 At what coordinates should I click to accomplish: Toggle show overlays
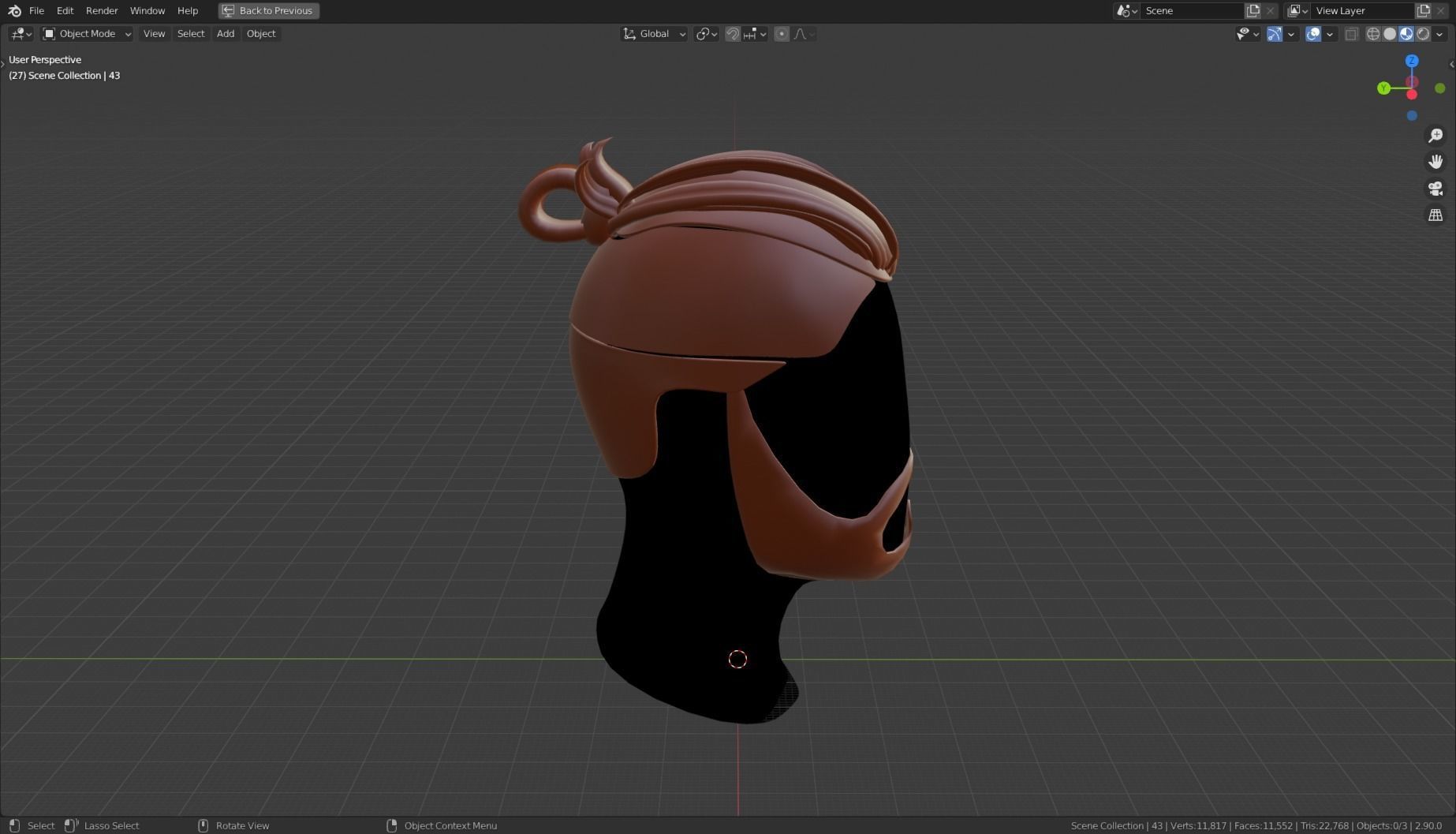1313,34
